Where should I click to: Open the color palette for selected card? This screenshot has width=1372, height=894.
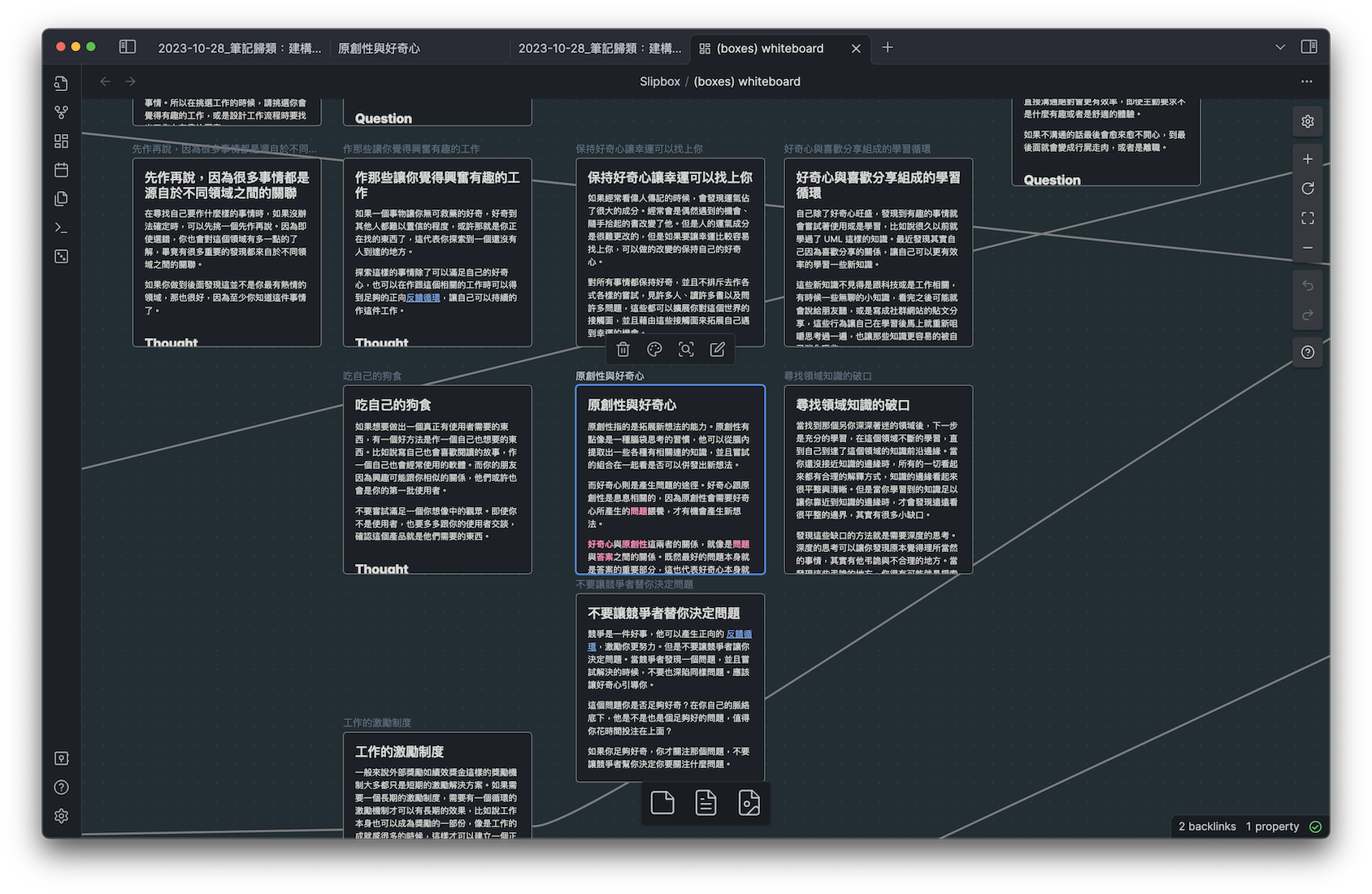(x=654, y=349)
